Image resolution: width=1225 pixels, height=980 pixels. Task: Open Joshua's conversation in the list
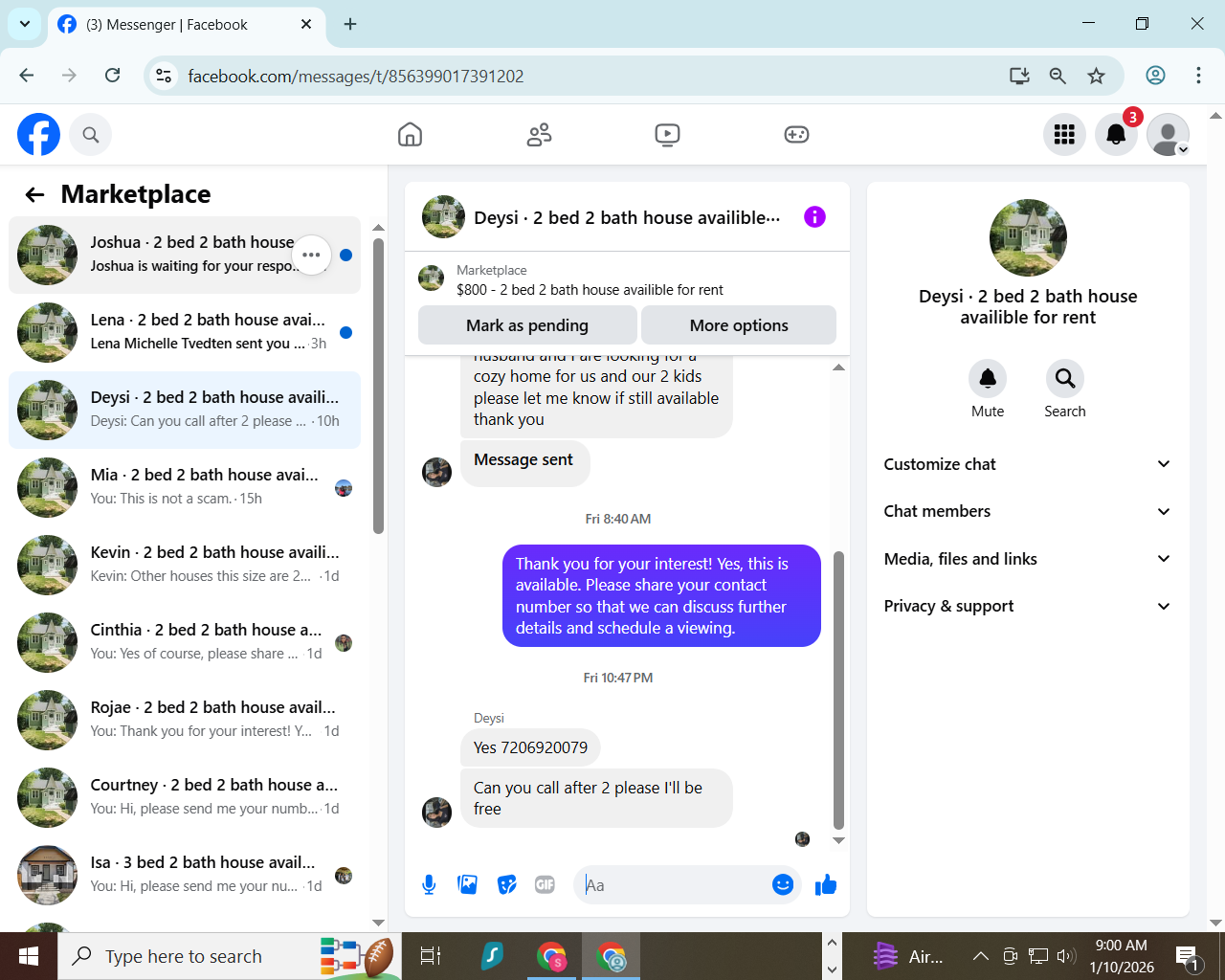[x=185, y=255]
